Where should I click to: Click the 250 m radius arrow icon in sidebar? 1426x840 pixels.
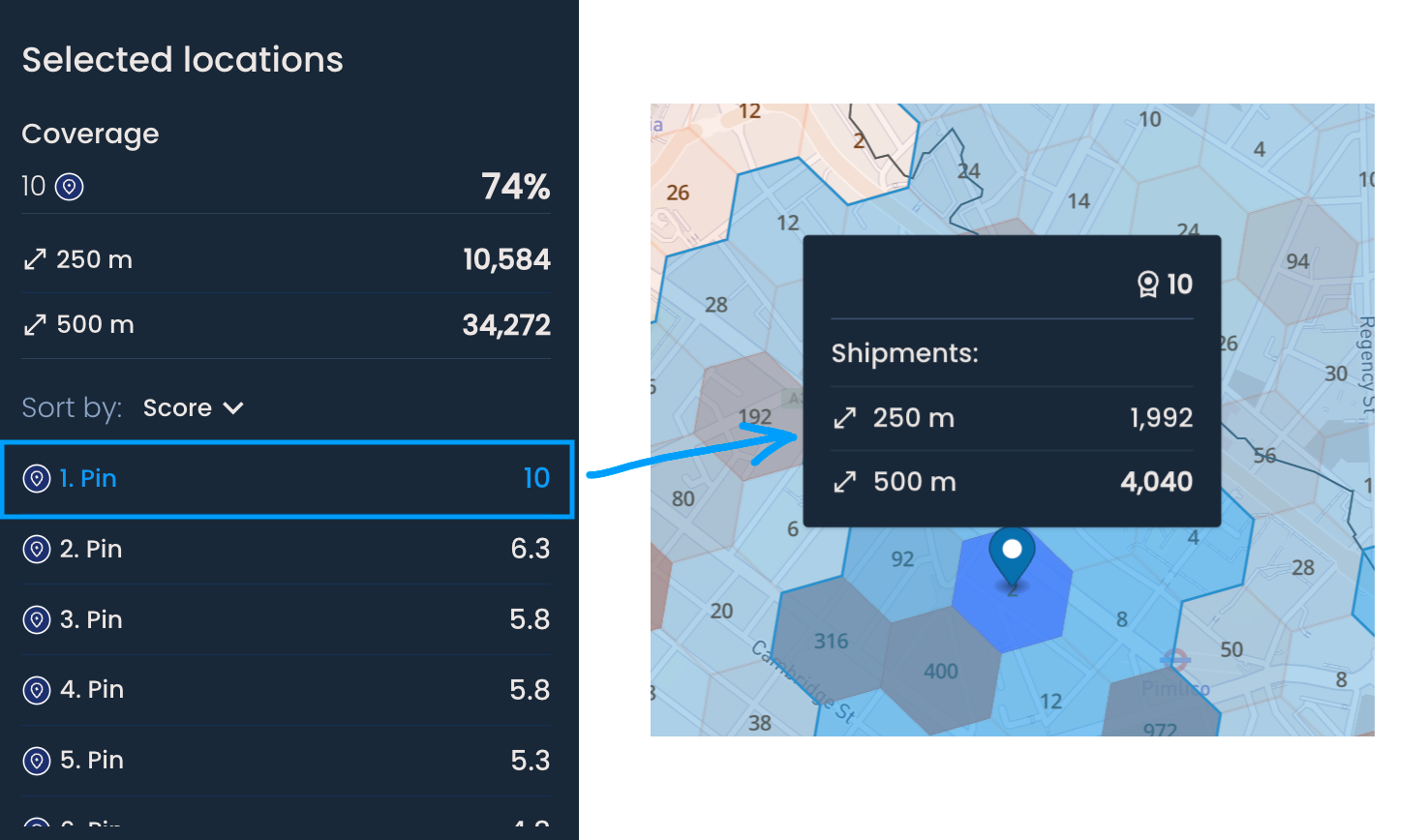[x=35, y=259]
